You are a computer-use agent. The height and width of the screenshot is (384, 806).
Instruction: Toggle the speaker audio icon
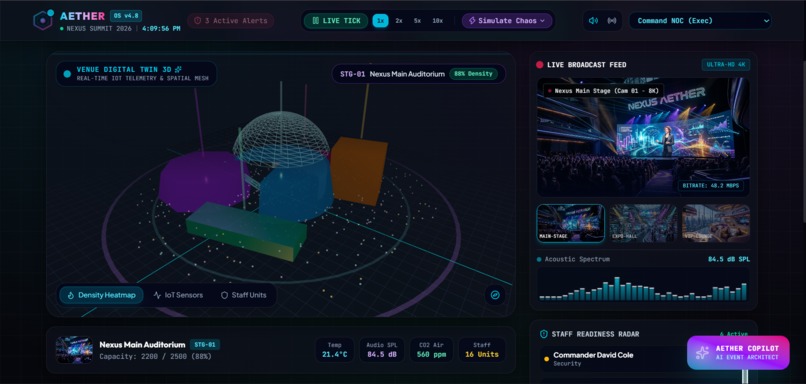coord(593,21)
